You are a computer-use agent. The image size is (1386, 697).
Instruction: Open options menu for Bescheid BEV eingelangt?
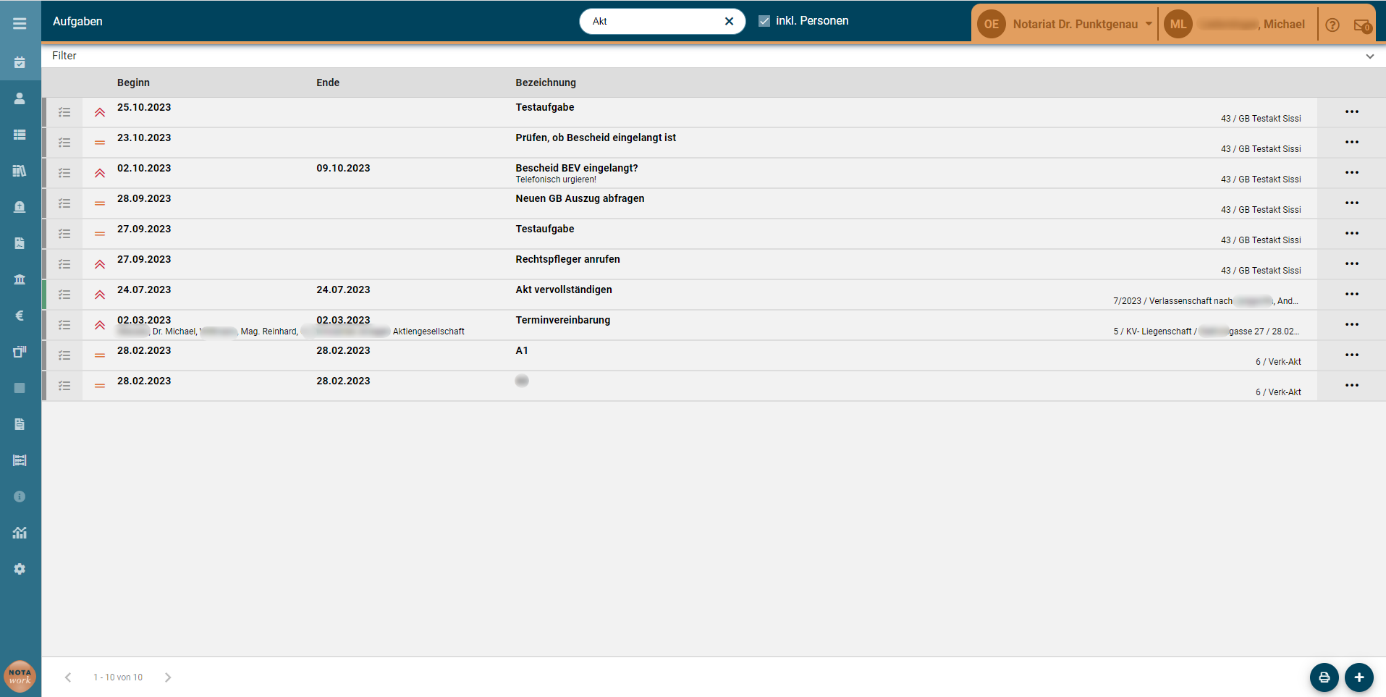click(1352, 172)
